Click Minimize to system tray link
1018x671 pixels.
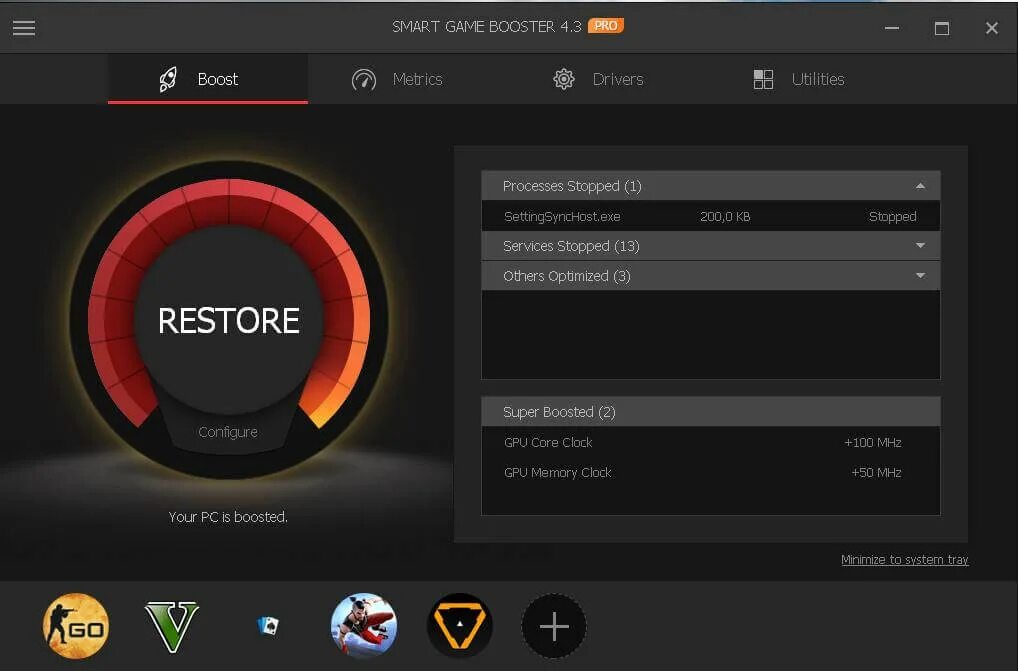click(x=904, y=559)
